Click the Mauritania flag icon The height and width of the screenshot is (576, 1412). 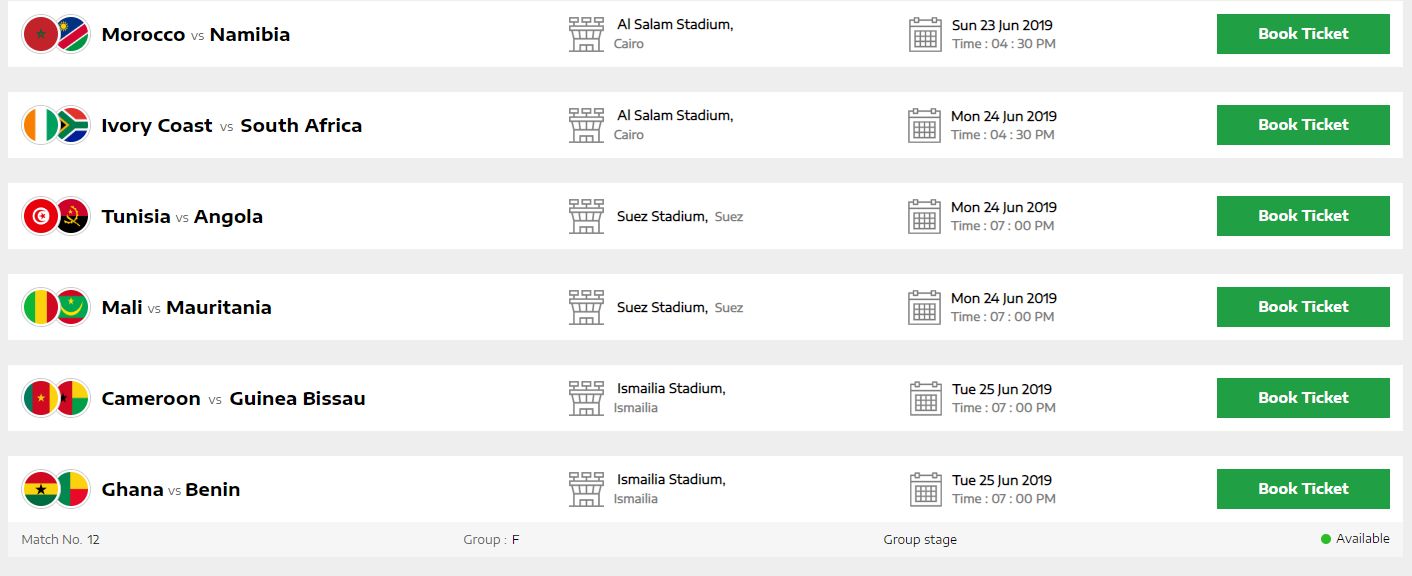(x=72, y=308)
